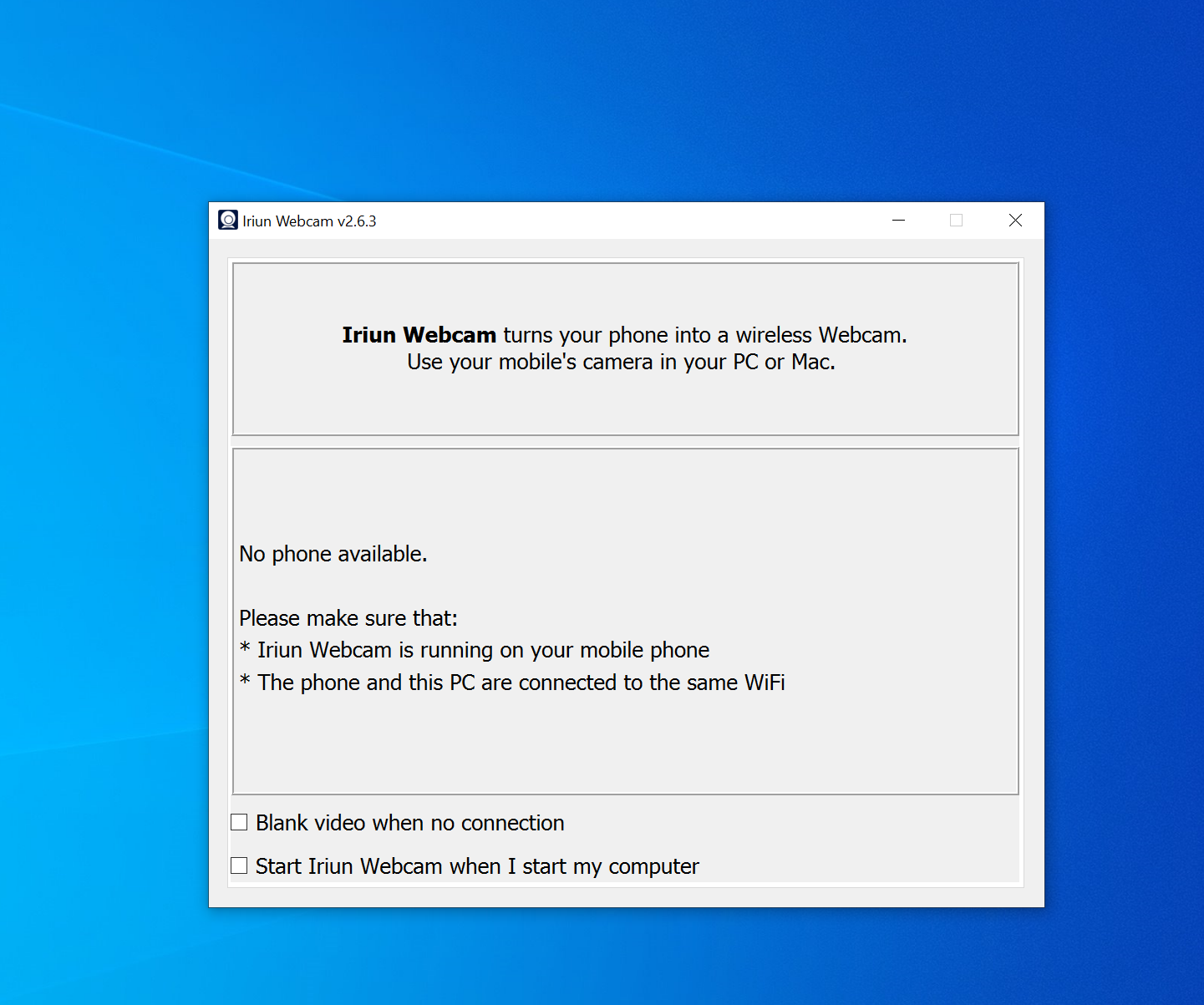Screen dimensions: 1204x1005
Task: Click blank space under the WiFi instruction in status panel
Action: point(625,744)
